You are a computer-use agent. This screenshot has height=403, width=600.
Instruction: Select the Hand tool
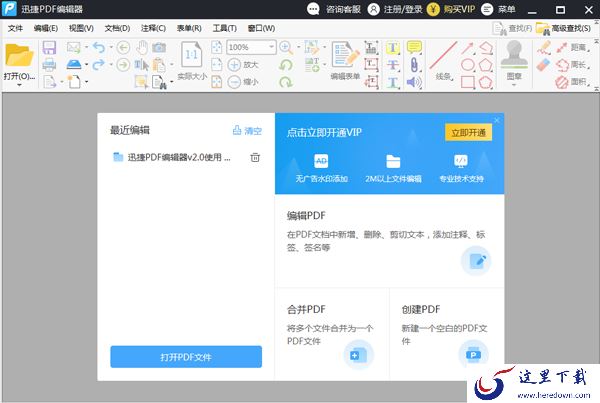pyautogui.click(x=142, y=47)
